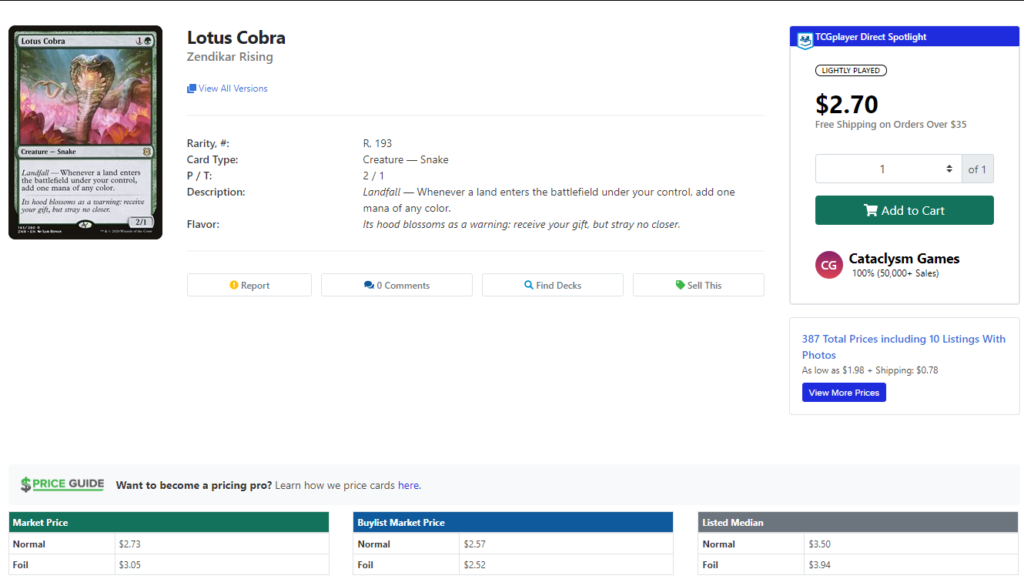The image size is (1024, 579).
Task: Click the flavor text about hood blossoms
Action: pyautogui.click(x=521, y=224)
